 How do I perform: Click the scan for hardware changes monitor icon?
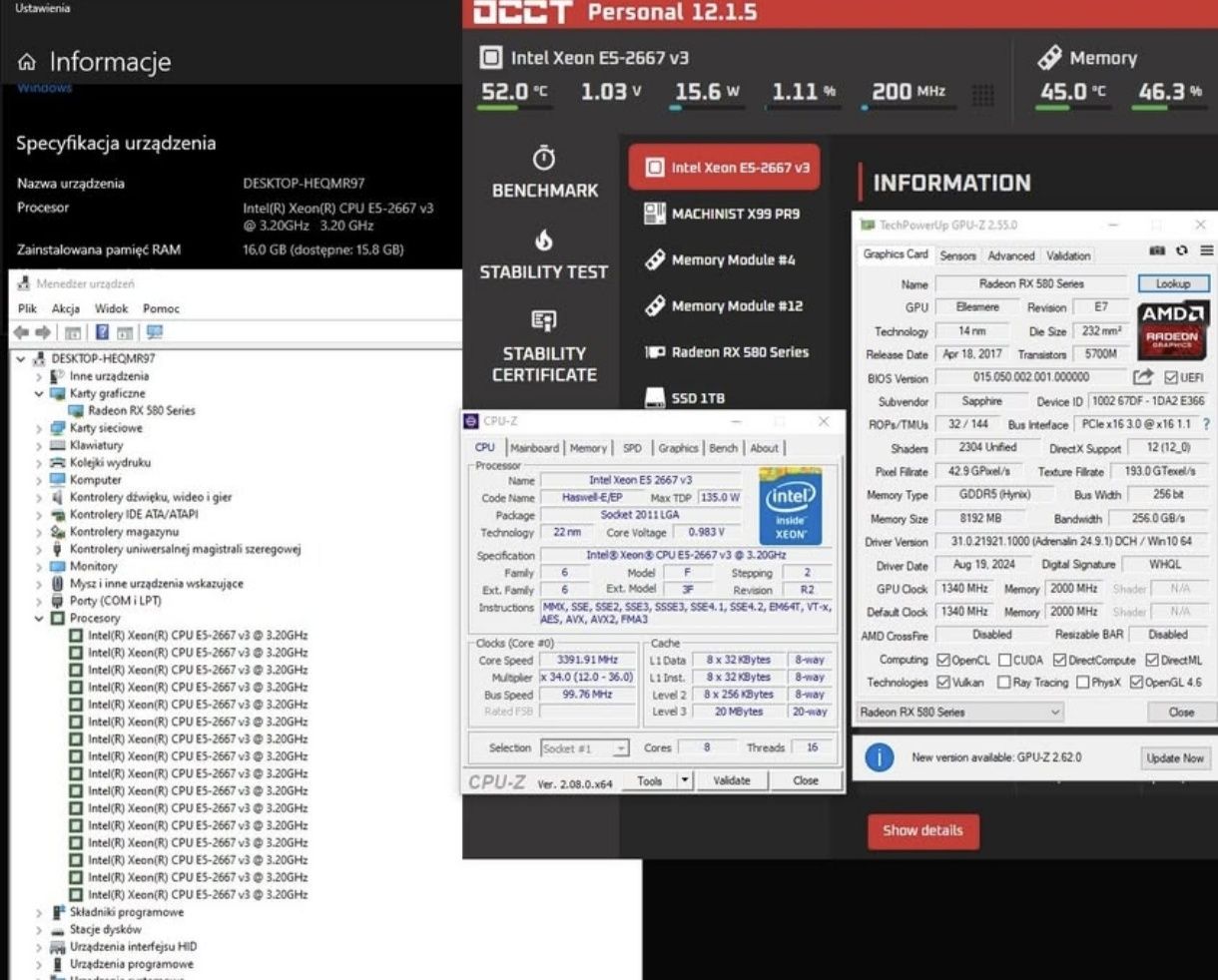[x=154, y=332]
